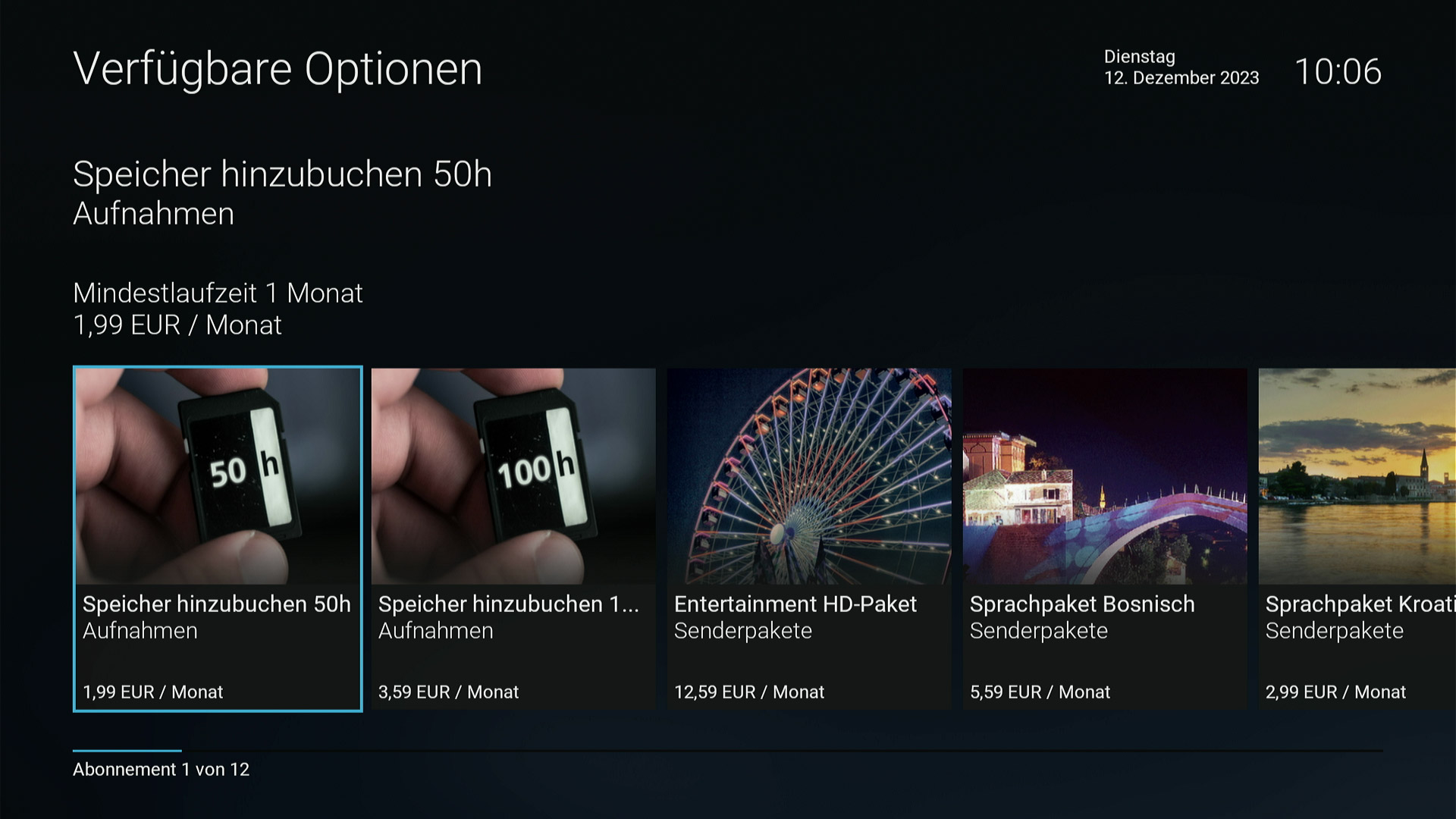Screen dimensions: 1456x819
Task: Click the 'Abonnement 1 von 12' indicator
Action: [x=161, y=770]
